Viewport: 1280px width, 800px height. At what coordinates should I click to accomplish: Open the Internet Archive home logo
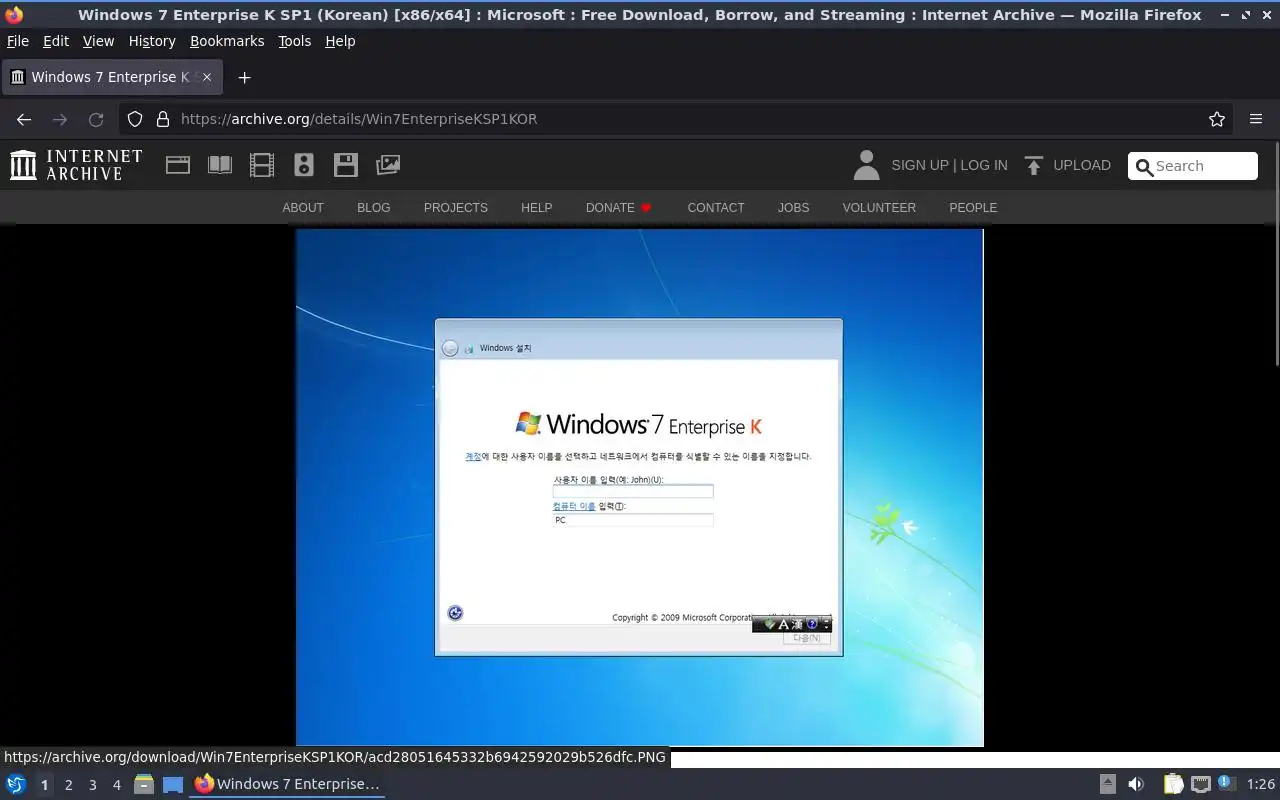pos(76,165)
